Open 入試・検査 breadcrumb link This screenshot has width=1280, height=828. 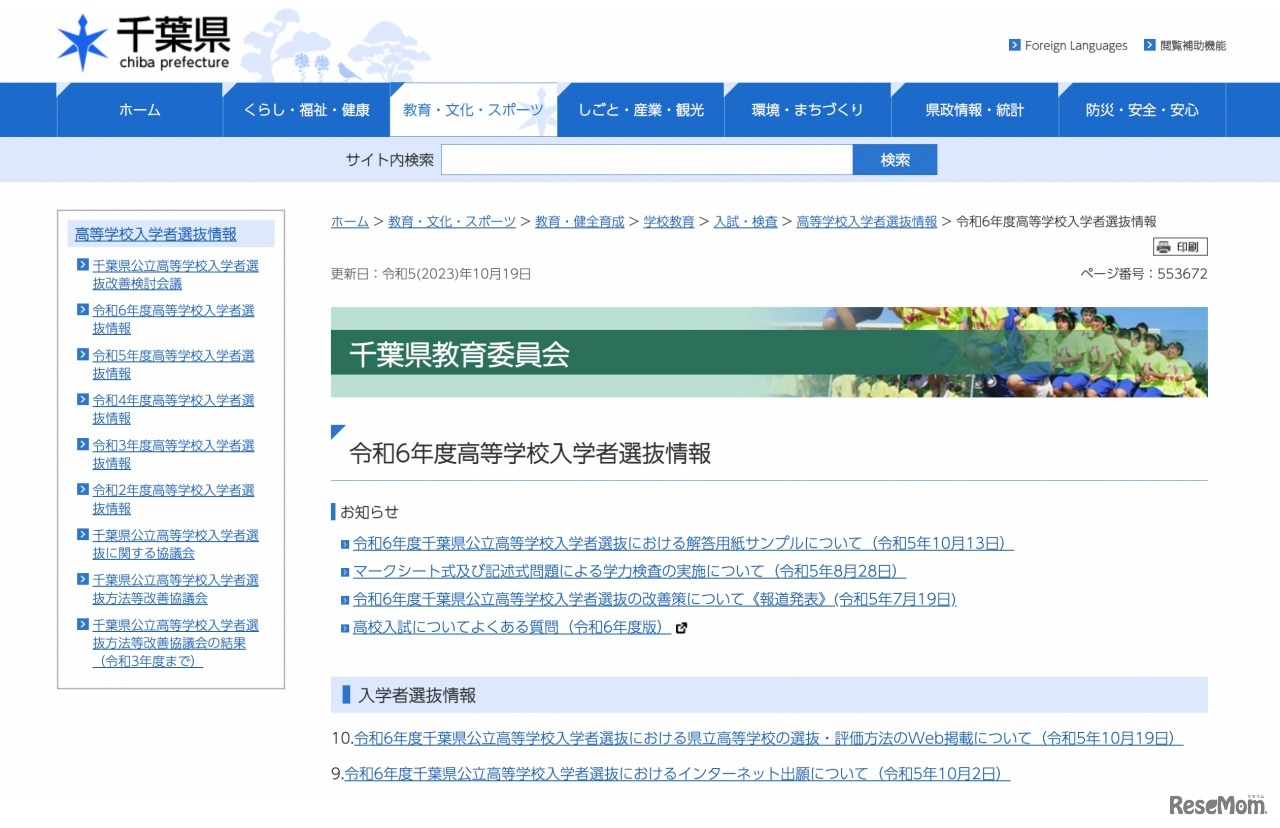click(746, 221)
